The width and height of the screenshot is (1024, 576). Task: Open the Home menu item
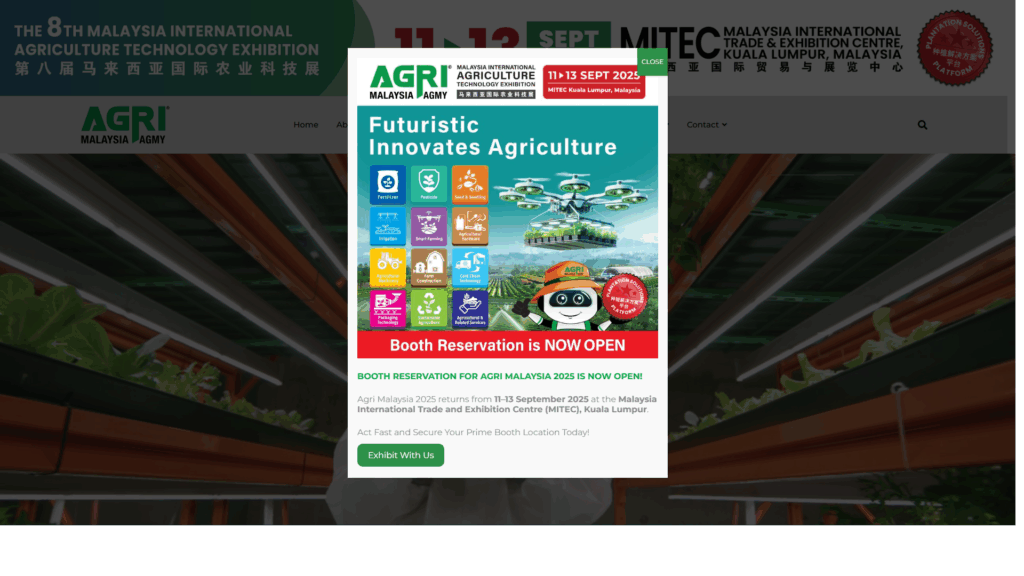pyautogui.click(x=306, y=125)
